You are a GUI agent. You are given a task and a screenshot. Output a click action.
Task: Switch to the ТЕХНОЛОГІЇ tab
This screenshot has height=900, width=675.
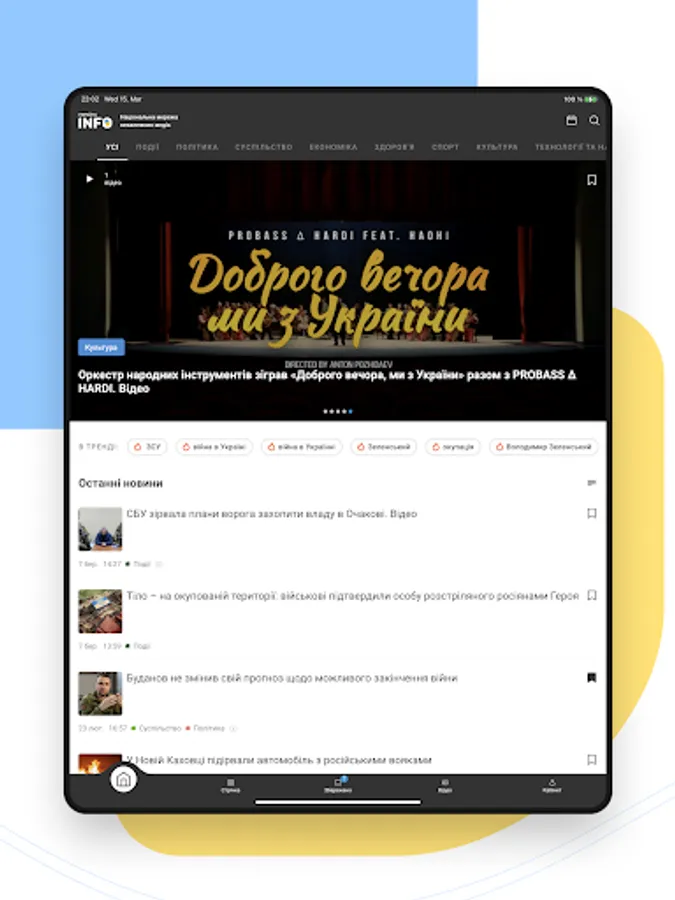570,147
